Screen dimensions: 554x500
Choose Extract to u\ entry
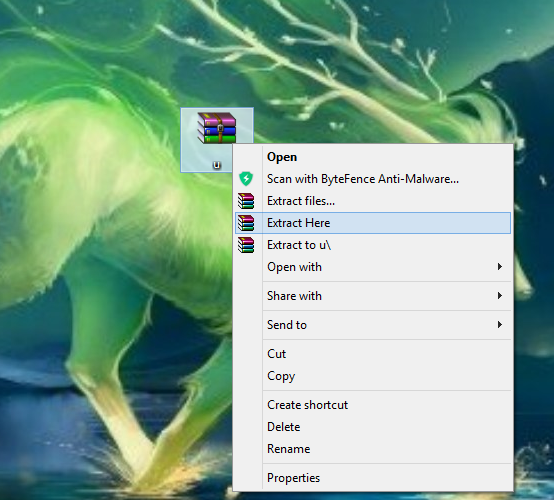point(373,245)
